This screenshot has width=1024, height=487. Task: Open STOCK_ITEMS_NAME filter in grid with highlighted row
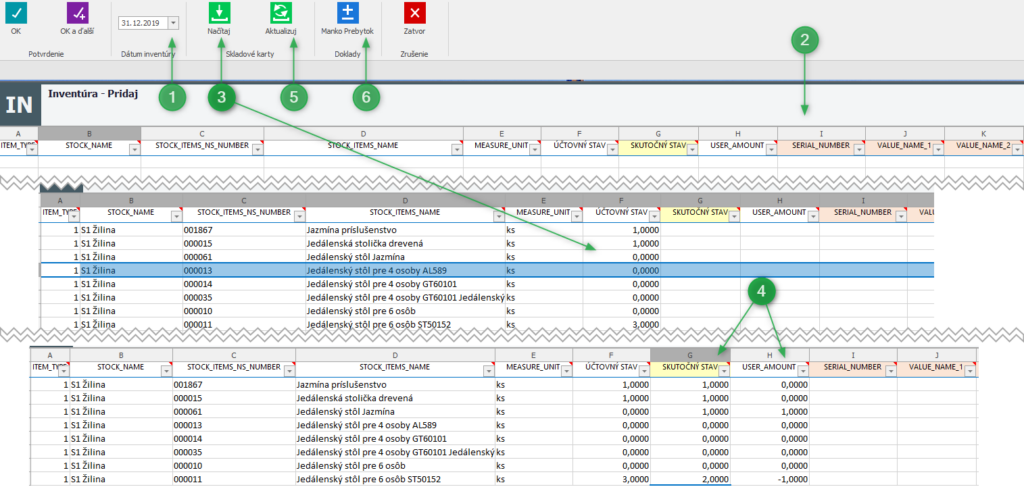(498, 217)
